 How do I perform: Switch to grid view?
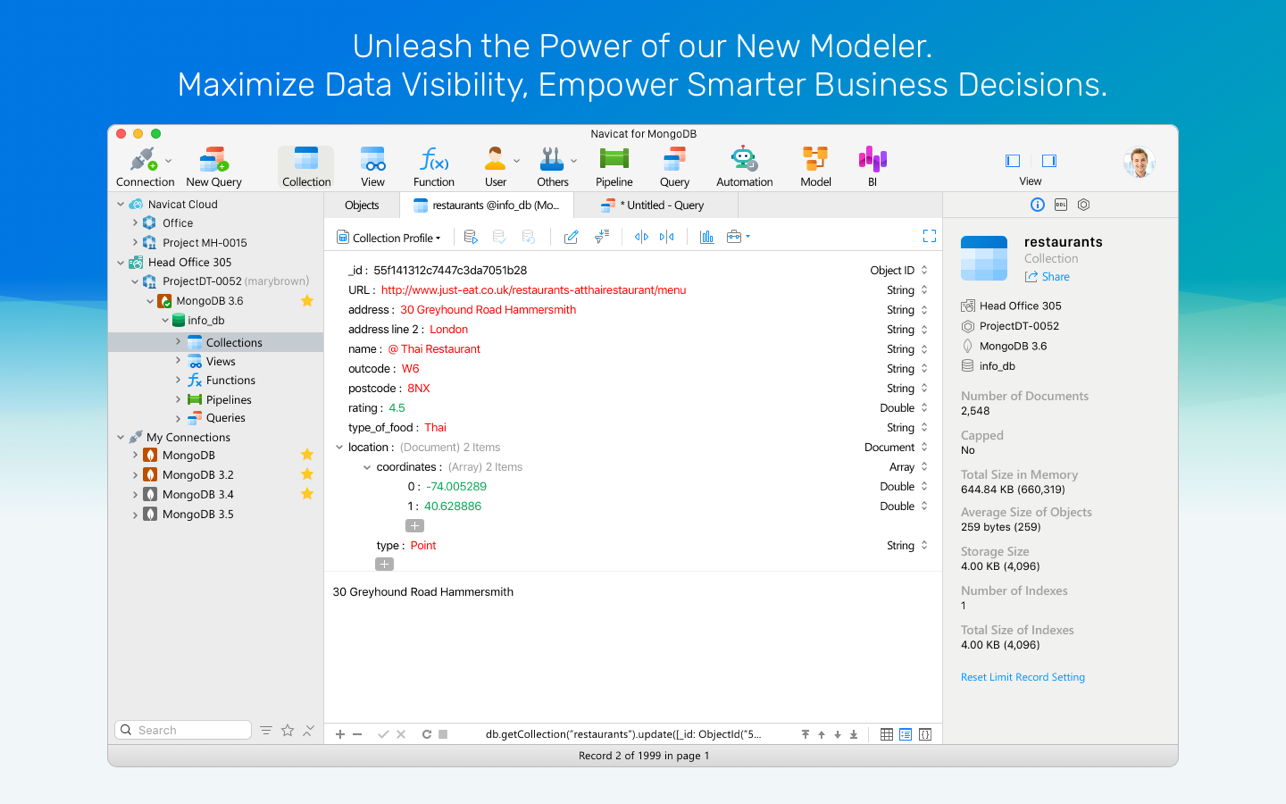click(x=886, y=734)
